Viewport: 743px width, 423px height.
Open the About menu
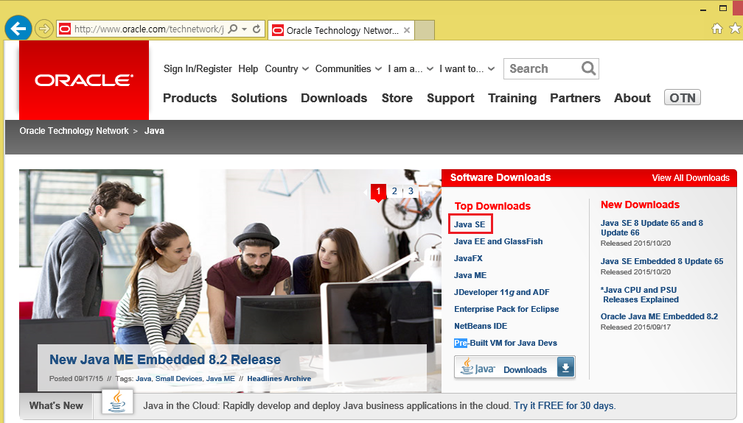click(x=633, y=98)
